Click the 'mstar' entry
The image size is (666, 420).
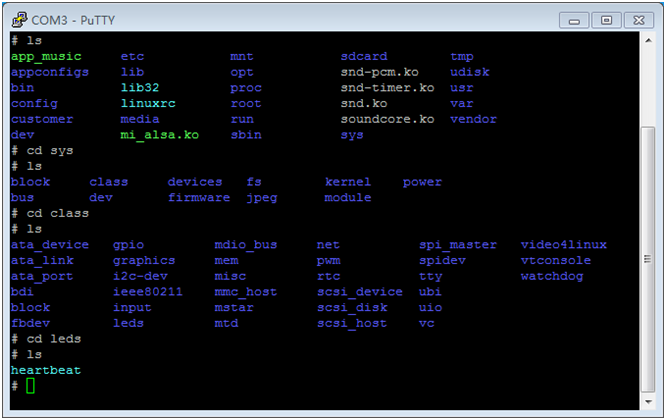tap(234, 307)
